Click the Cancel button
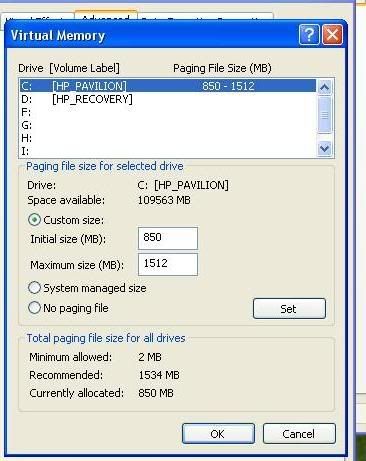Screen dimensions: 366x461 (x=299, y=434)
